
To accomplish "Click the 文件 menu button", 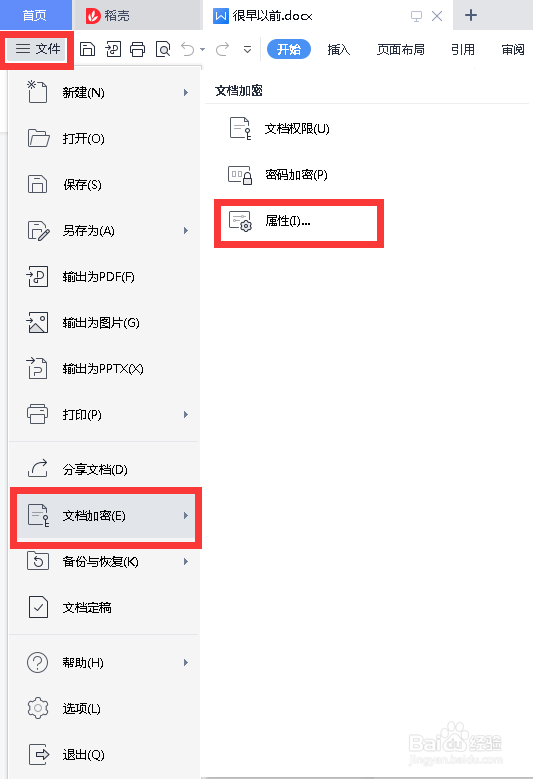I will click(x=37, y=49).
